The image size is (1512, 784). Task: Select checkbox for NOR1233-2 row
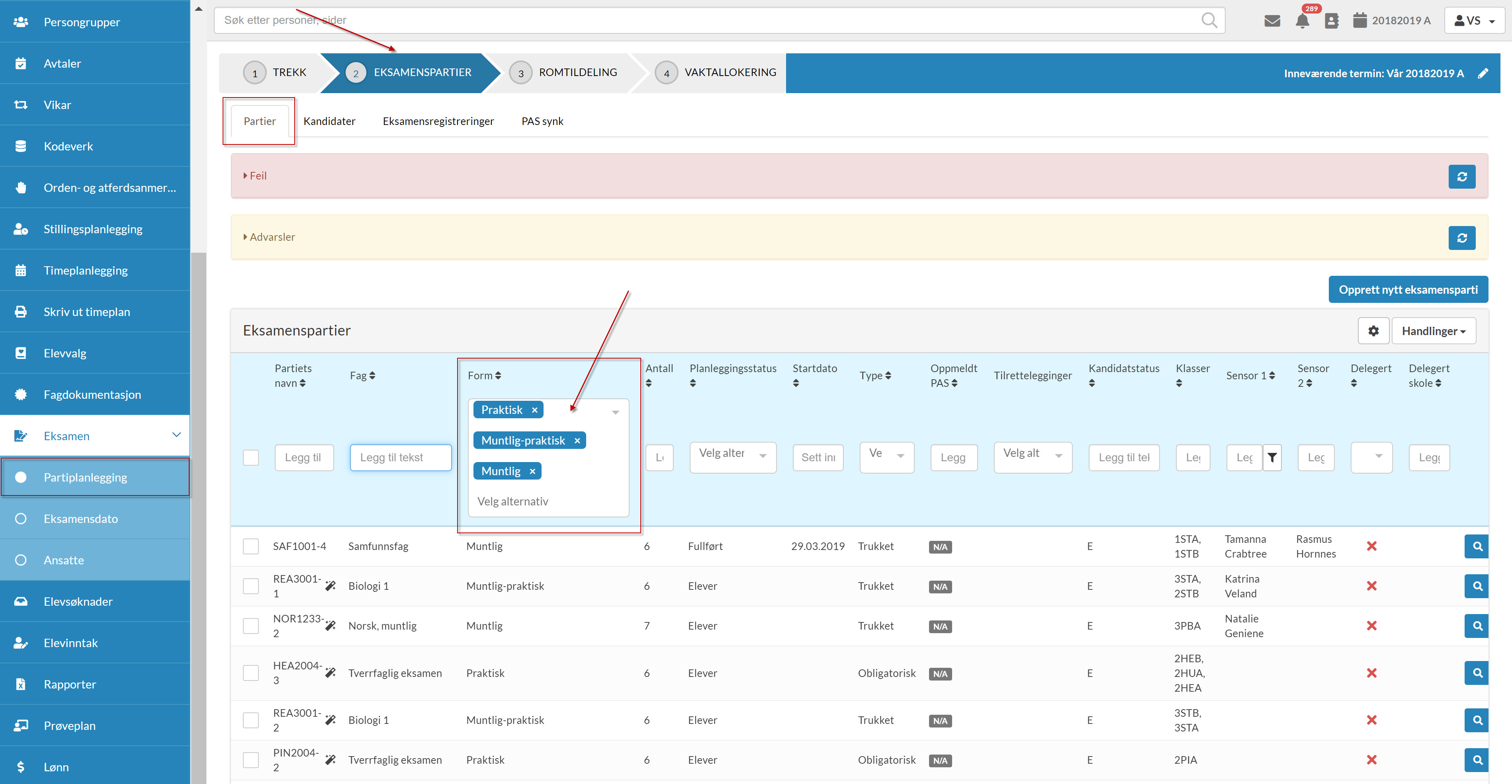pyautogui.click(x=250, y=626)
